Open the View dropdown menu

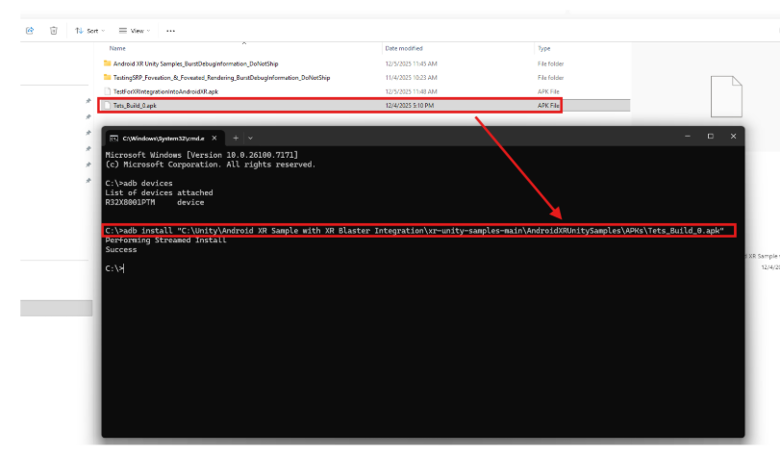(134, 31)
